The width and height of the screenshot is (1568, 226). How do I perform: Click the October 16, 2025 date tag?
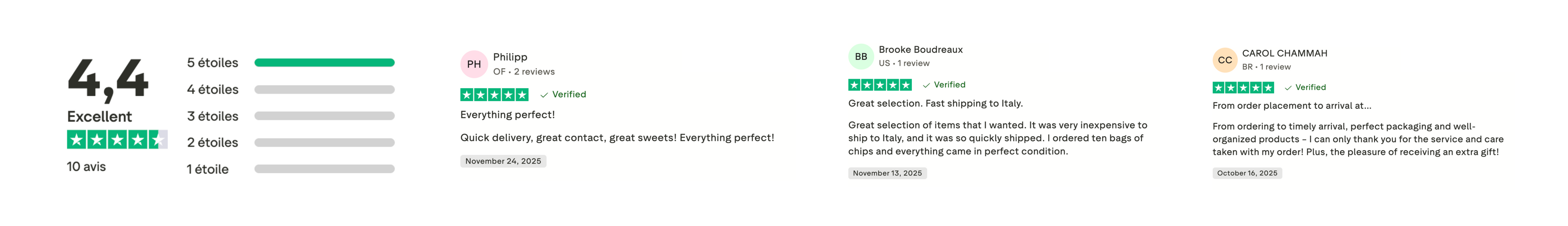tap(1247, 173)
